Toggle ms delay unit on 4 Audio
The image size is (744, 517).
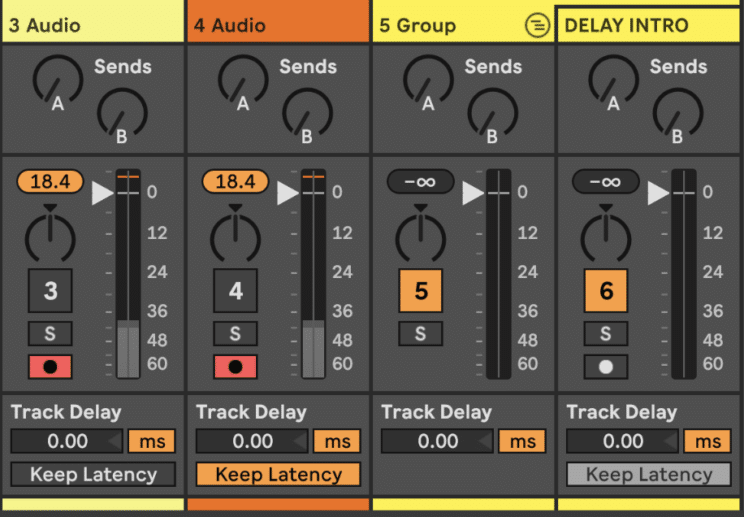point(337,441)
